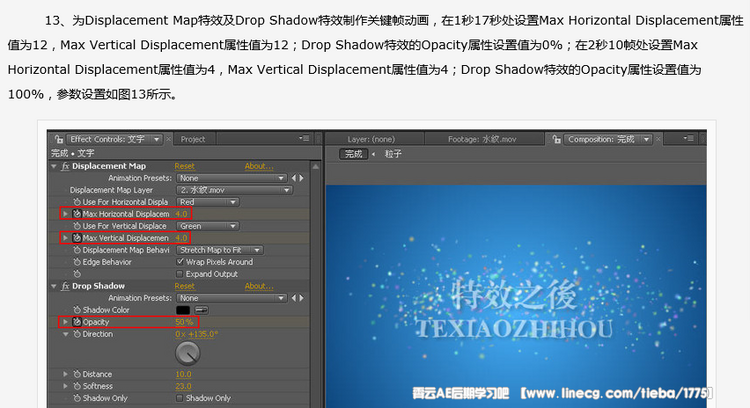750x408 pixels.
Task: Open the Displacement Map Layer dropdown
Action: (x=234, y=190)
